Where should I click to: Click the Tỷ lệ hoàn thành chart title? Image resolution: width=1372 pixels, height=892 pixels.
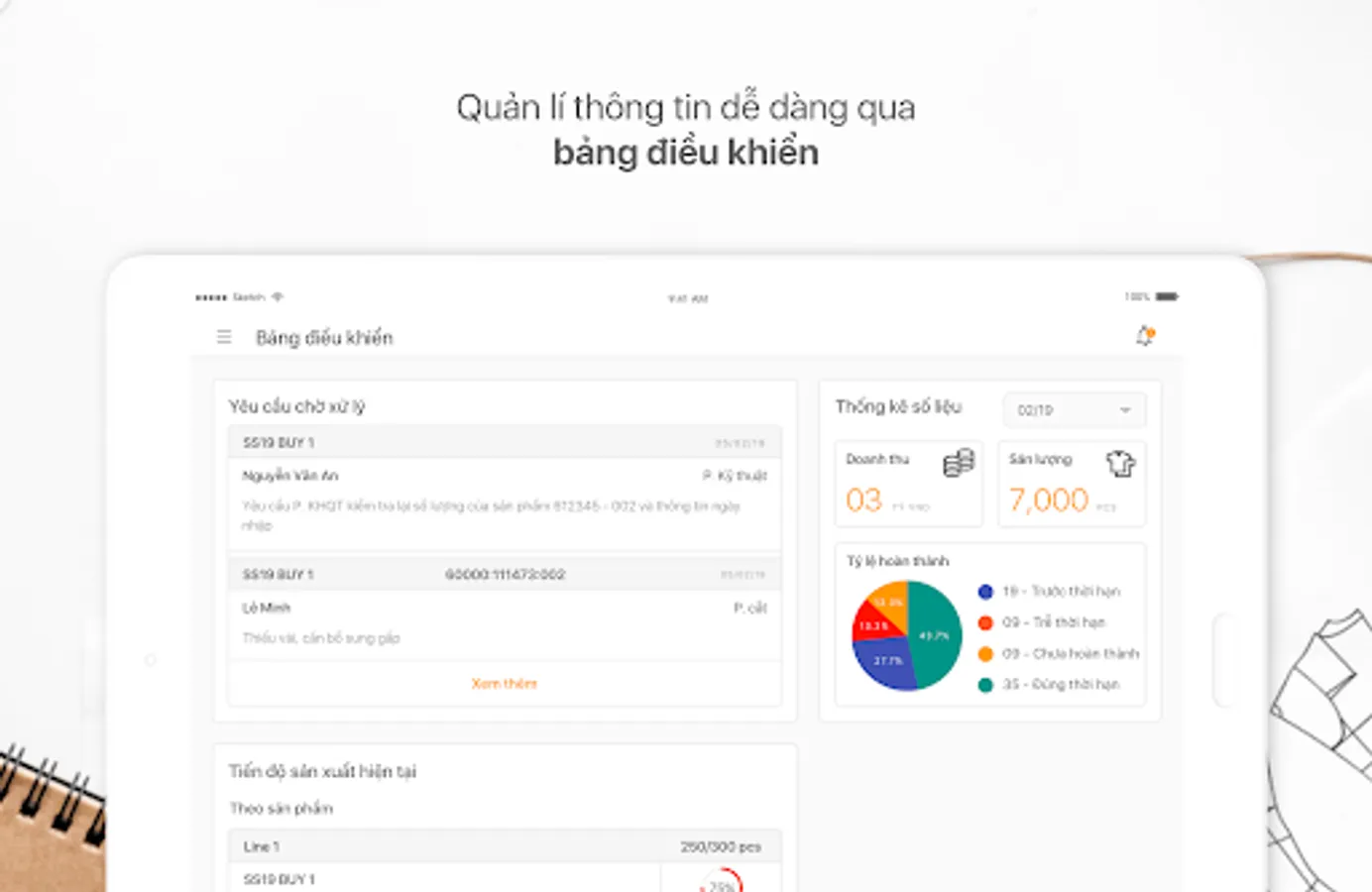click(897, 561)
